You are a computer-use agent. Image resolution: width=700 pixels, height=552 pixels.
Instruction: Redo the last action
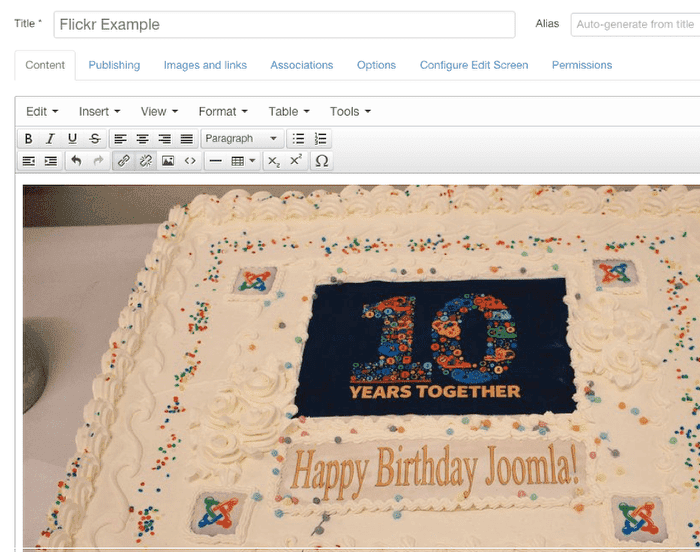pyautogui.click(x=98, y=161)
